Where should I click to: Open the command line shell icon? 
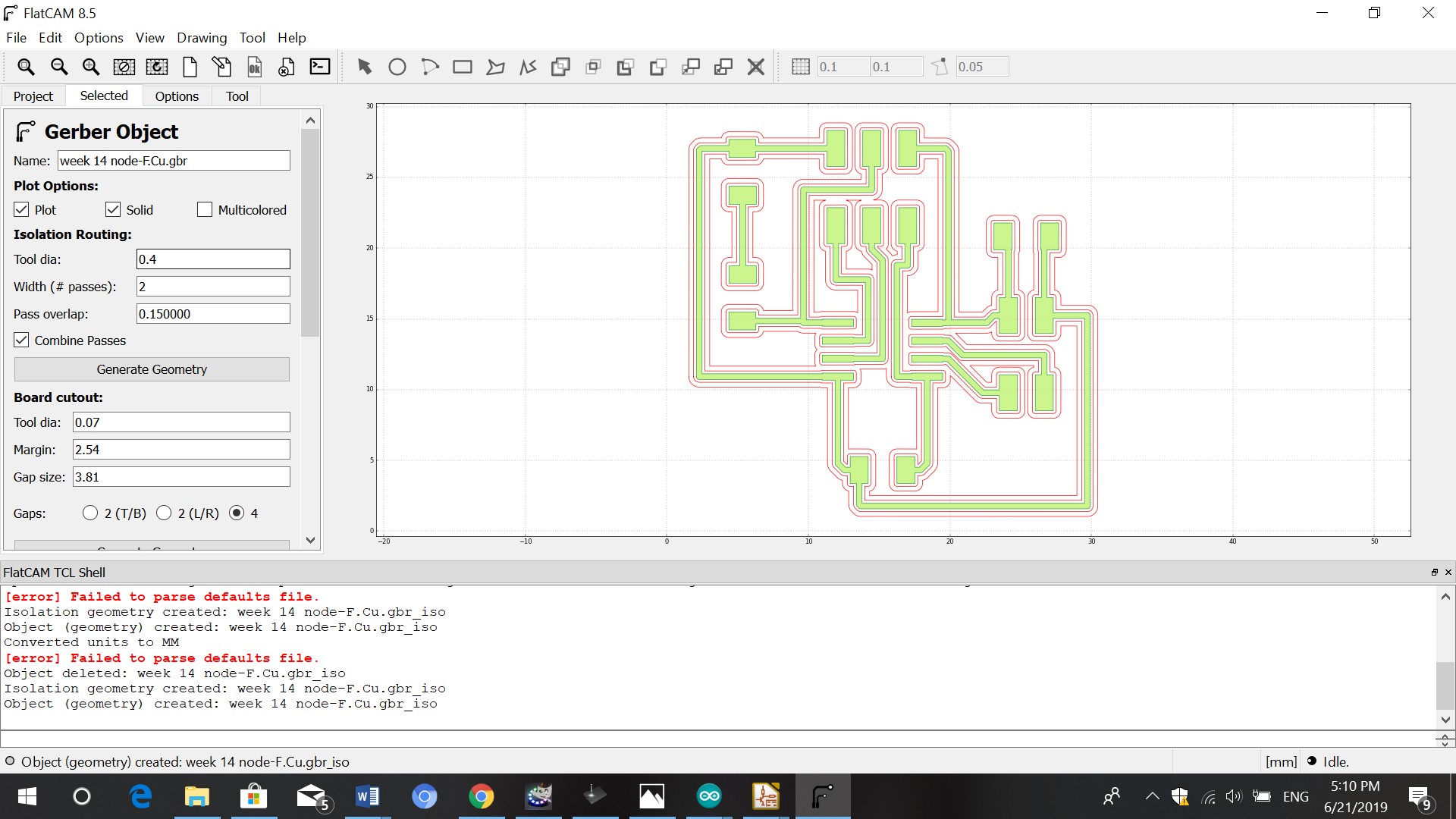pyautogui.click(x=320, y=67)
